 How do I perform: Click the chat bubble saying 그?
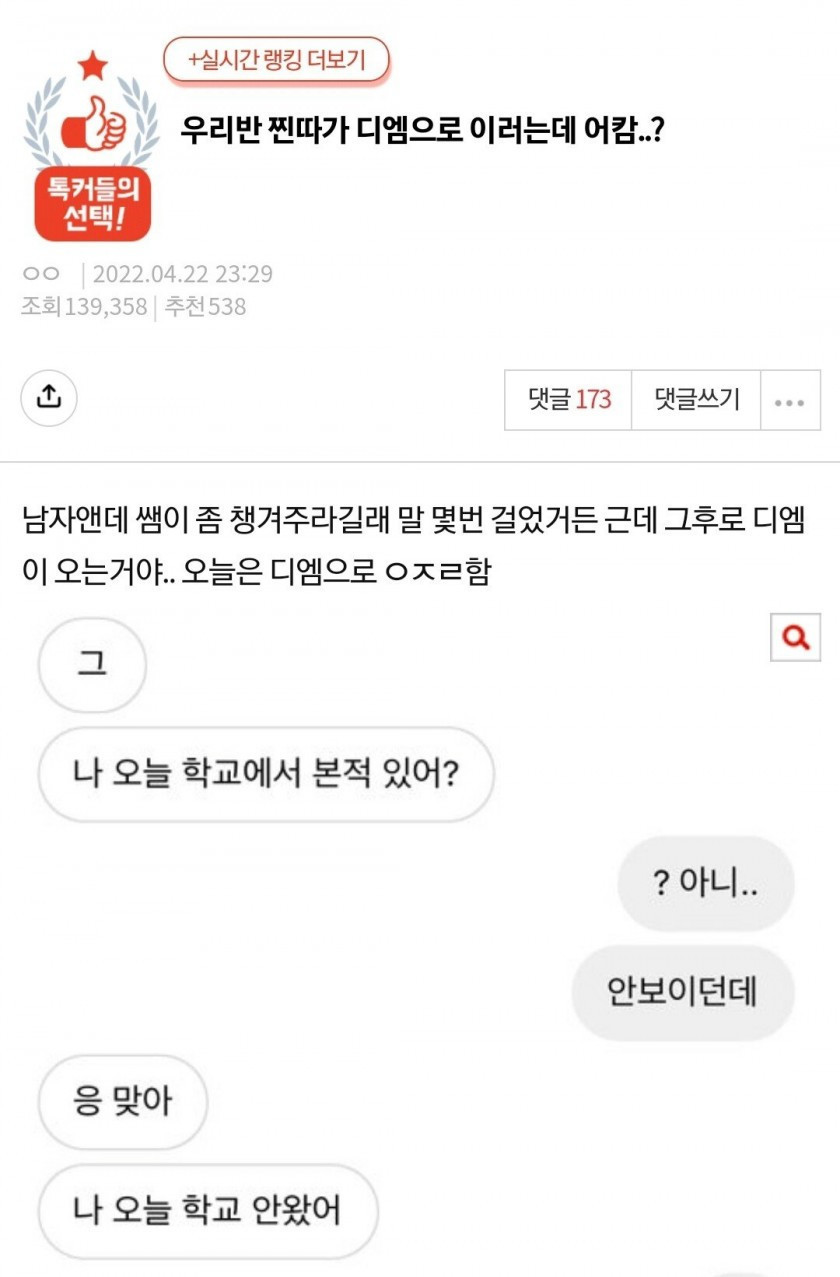click(92, 665)
